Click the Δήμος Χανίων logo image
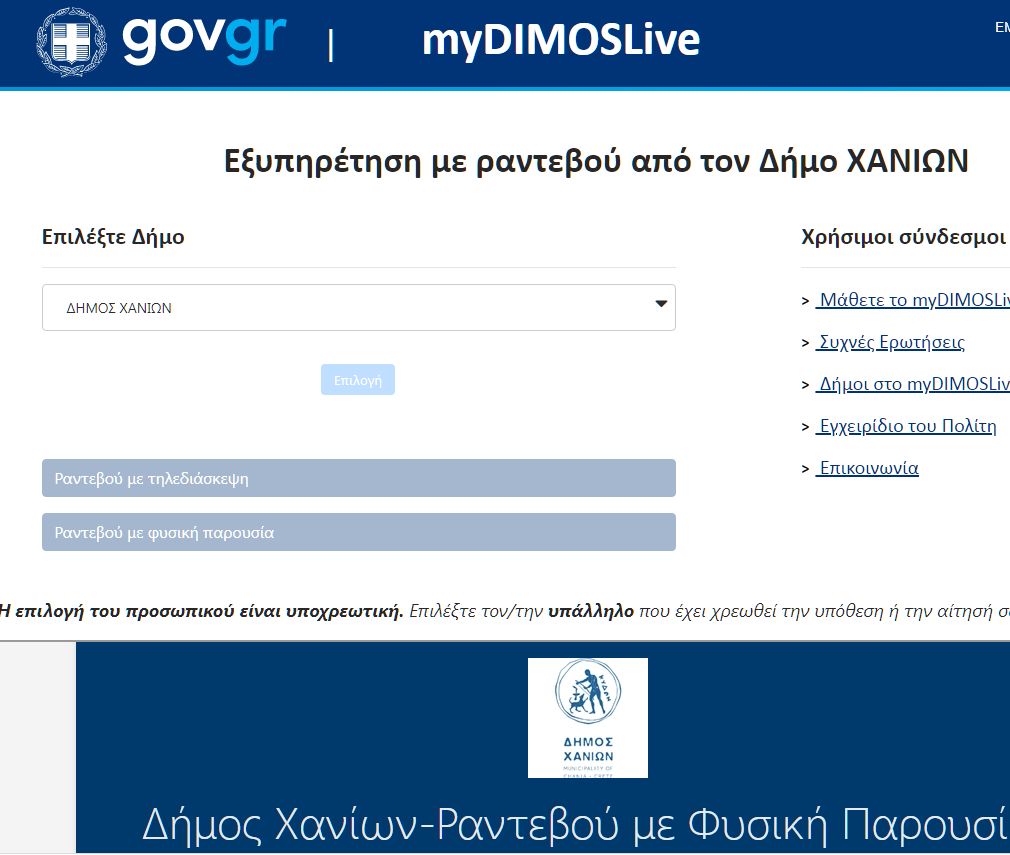Screen dimensions: 1010x855 [587, 718]
